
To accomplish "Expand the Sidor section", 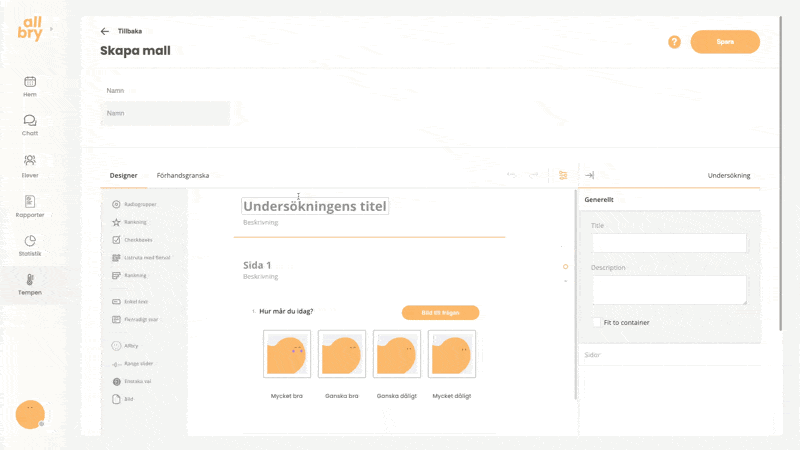I will [669, 355].
